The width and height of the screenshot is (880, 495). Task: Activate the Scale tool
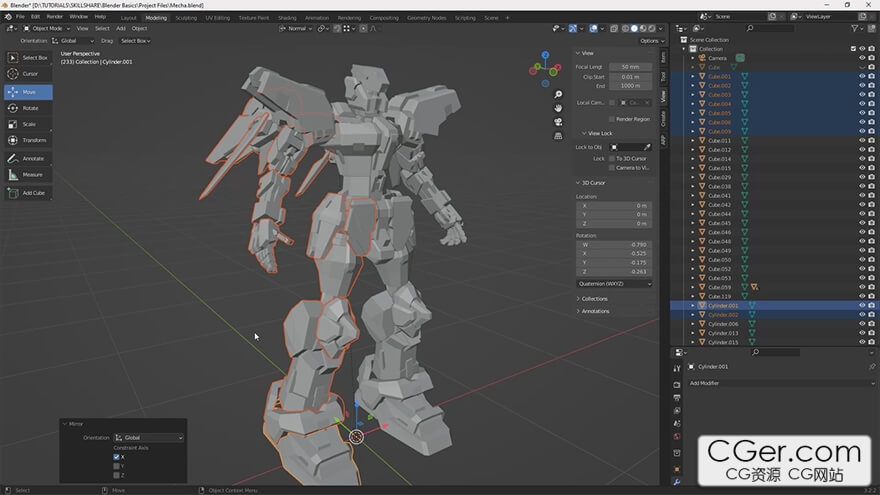26,124
